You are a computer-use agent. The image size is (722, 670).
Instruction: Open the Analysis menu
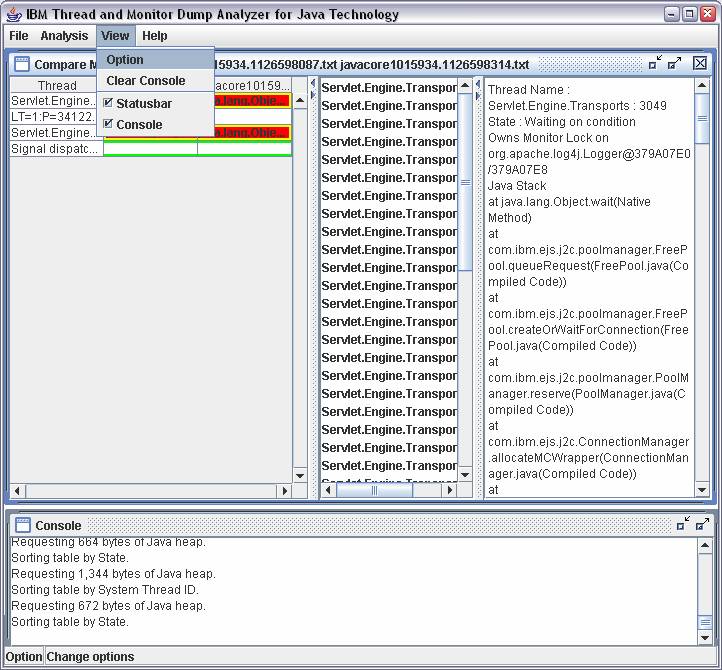click(x=64, y=35)
